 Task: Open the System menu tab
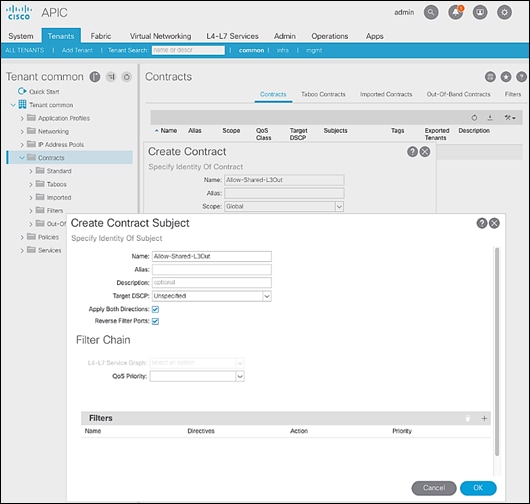point(21,36)
